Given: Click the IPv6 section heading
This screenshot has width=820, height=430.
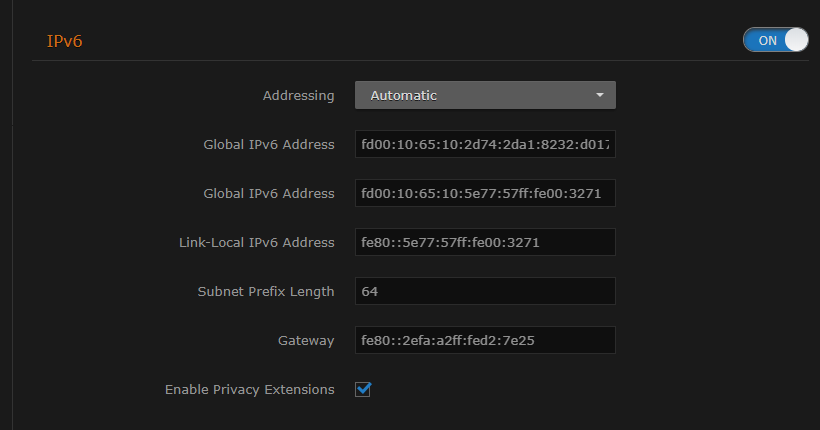Looking at the screenshot, I should 65,41.
